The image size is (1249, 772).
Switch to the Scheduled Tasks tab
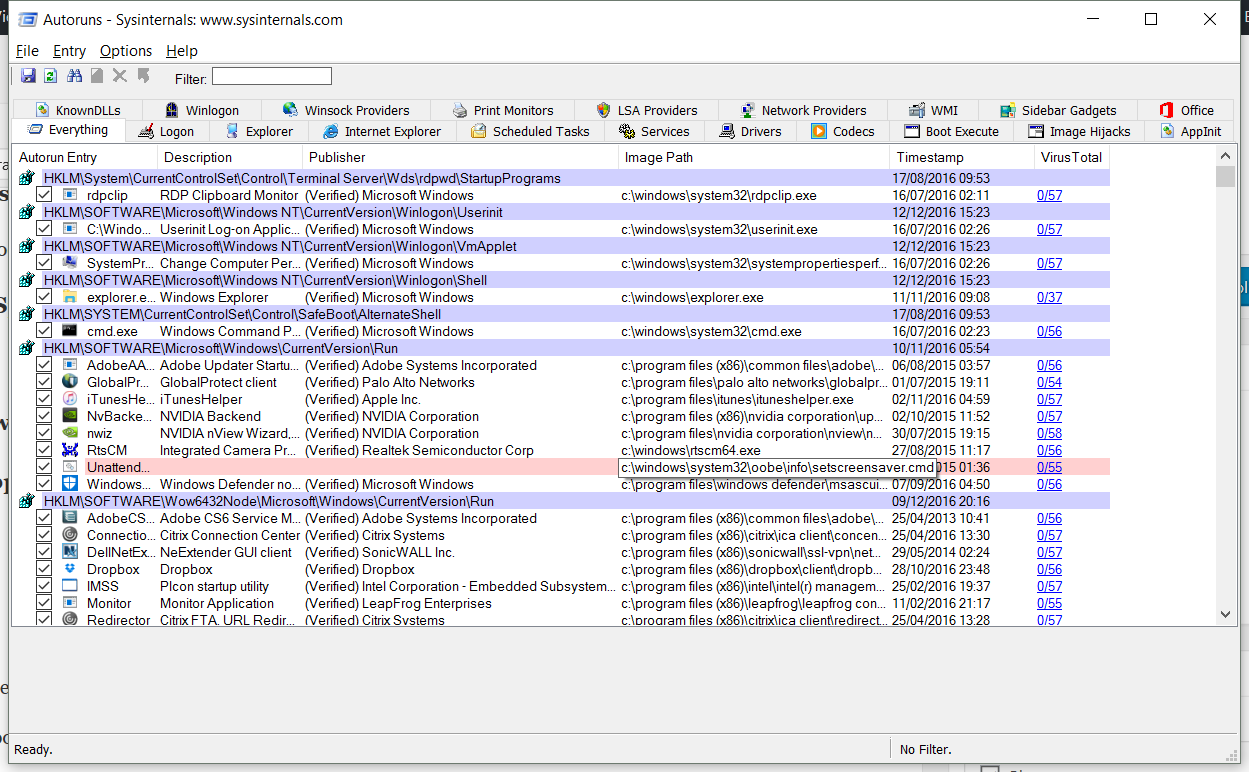[530, 131]
